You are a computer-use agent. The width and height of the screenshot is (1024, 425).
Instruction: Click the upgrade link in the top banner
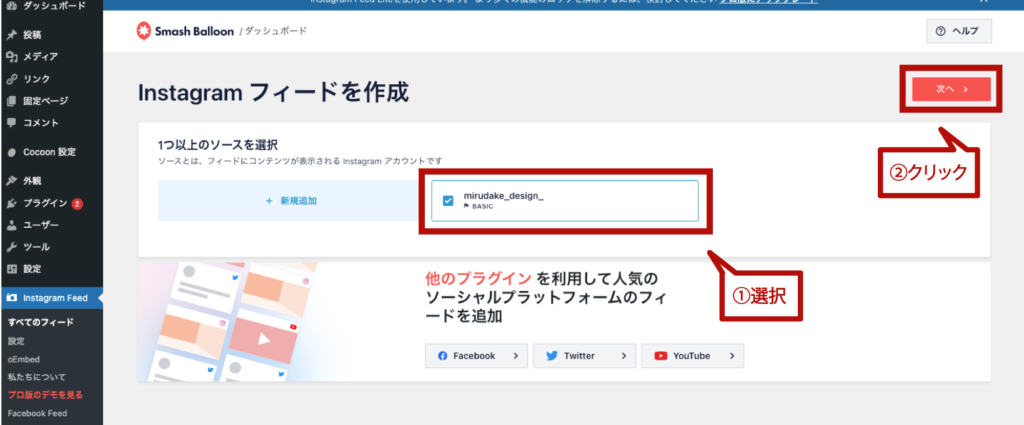point(769,2)
